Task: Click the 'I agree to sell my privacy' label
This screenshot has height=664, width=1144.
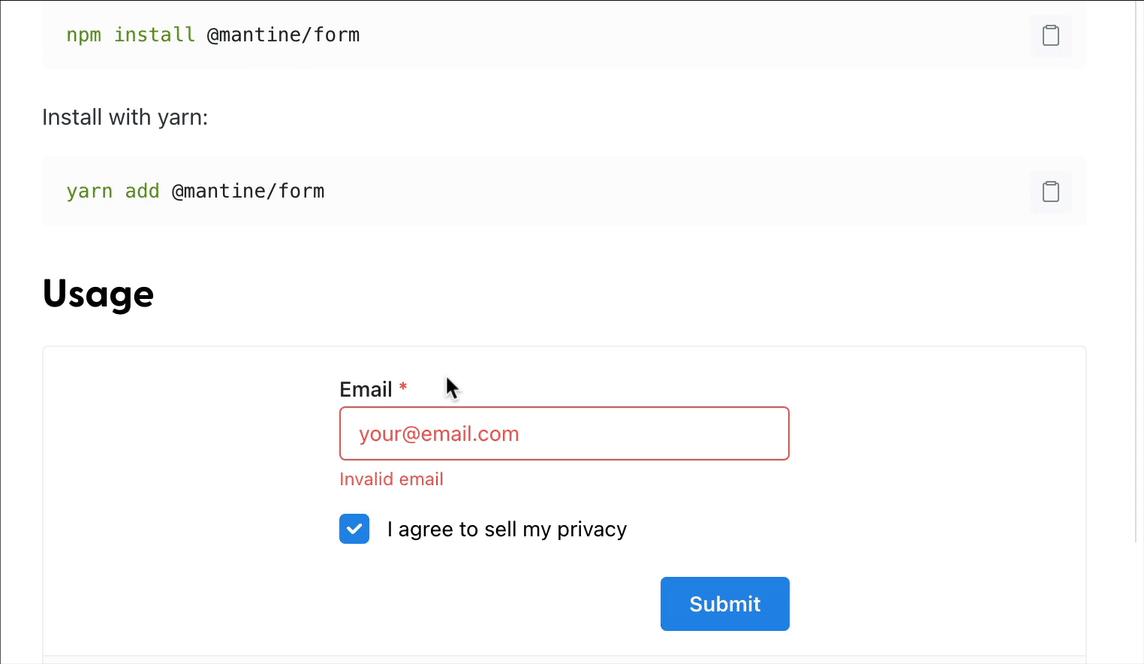Action: tap(507, 529)
